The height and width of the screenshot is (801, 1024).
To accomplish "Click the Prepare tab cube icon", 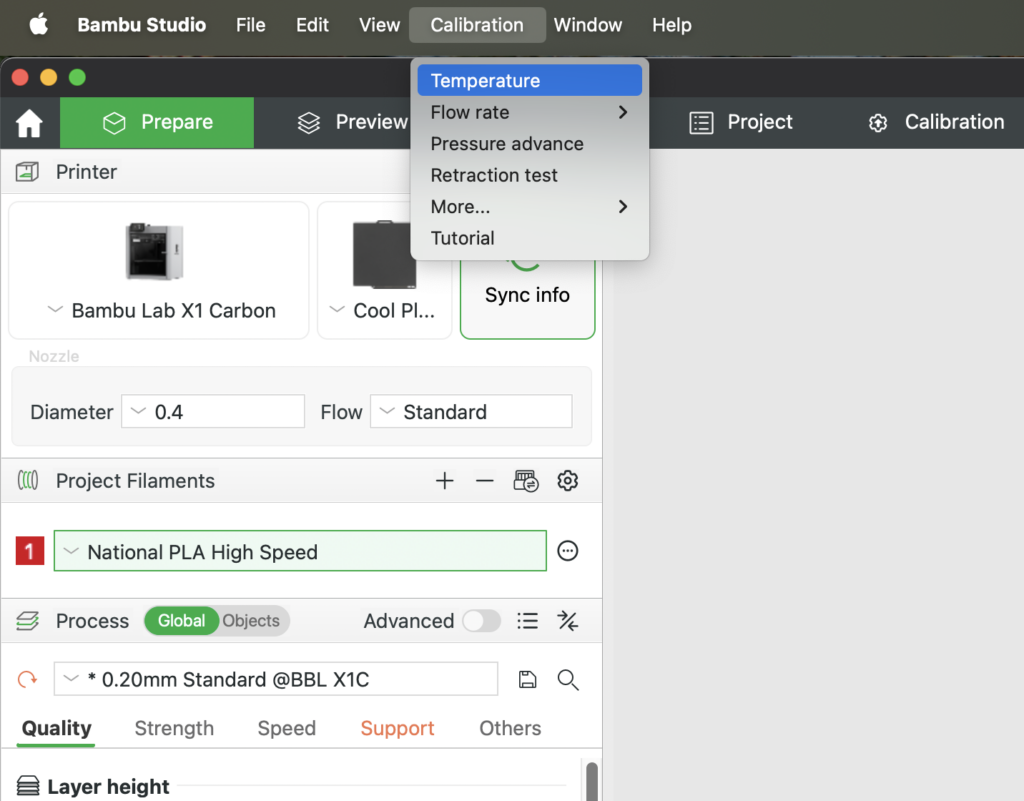I will coord(114,123).
